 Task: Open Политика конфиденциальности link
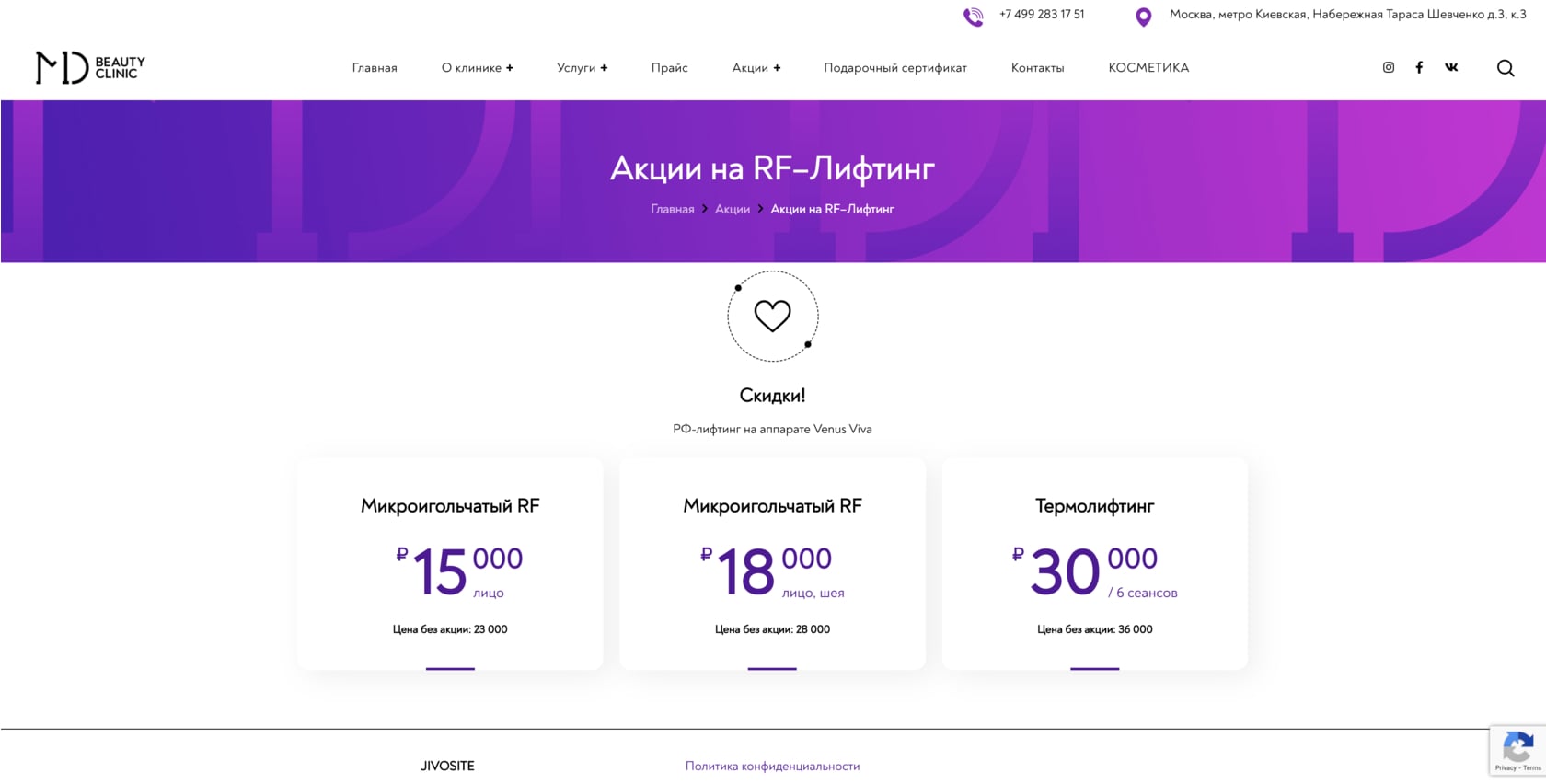(x=772, y=766)
